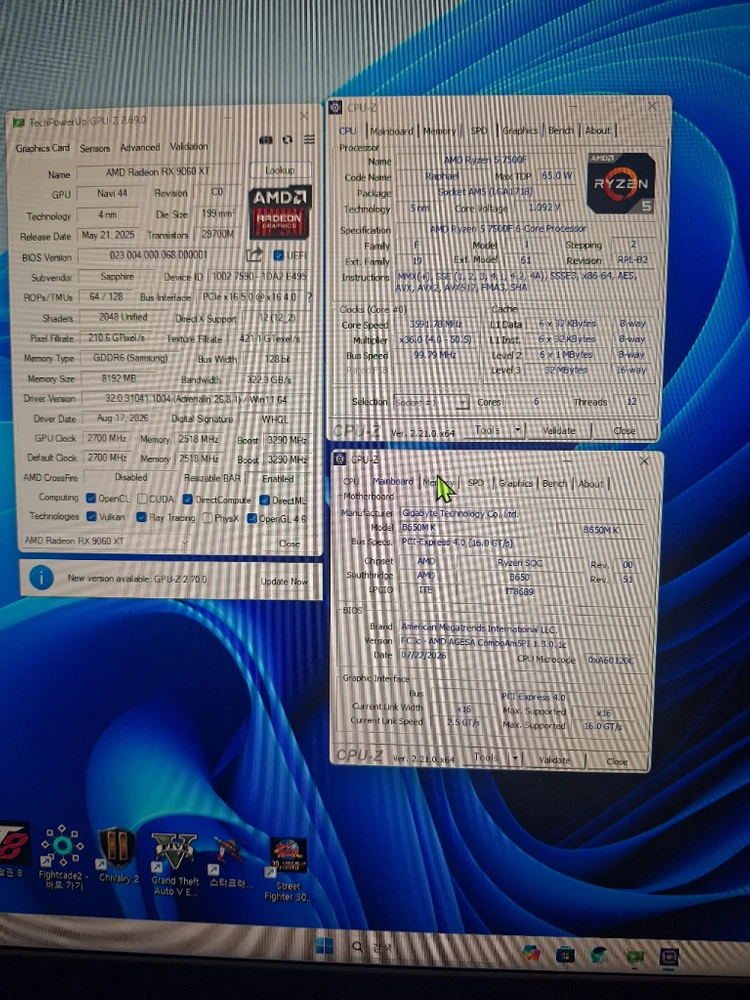Open the Street Fighter 30 desktop shortcut

(288, 869)
